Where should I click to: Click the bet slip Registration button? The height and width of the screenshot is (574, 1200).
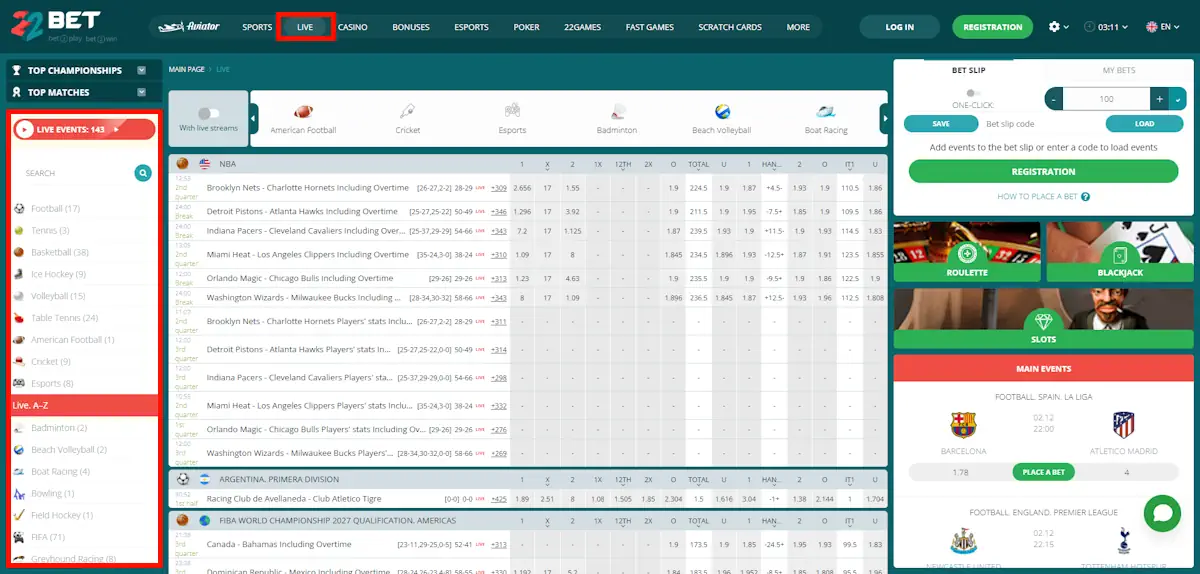1043,171
